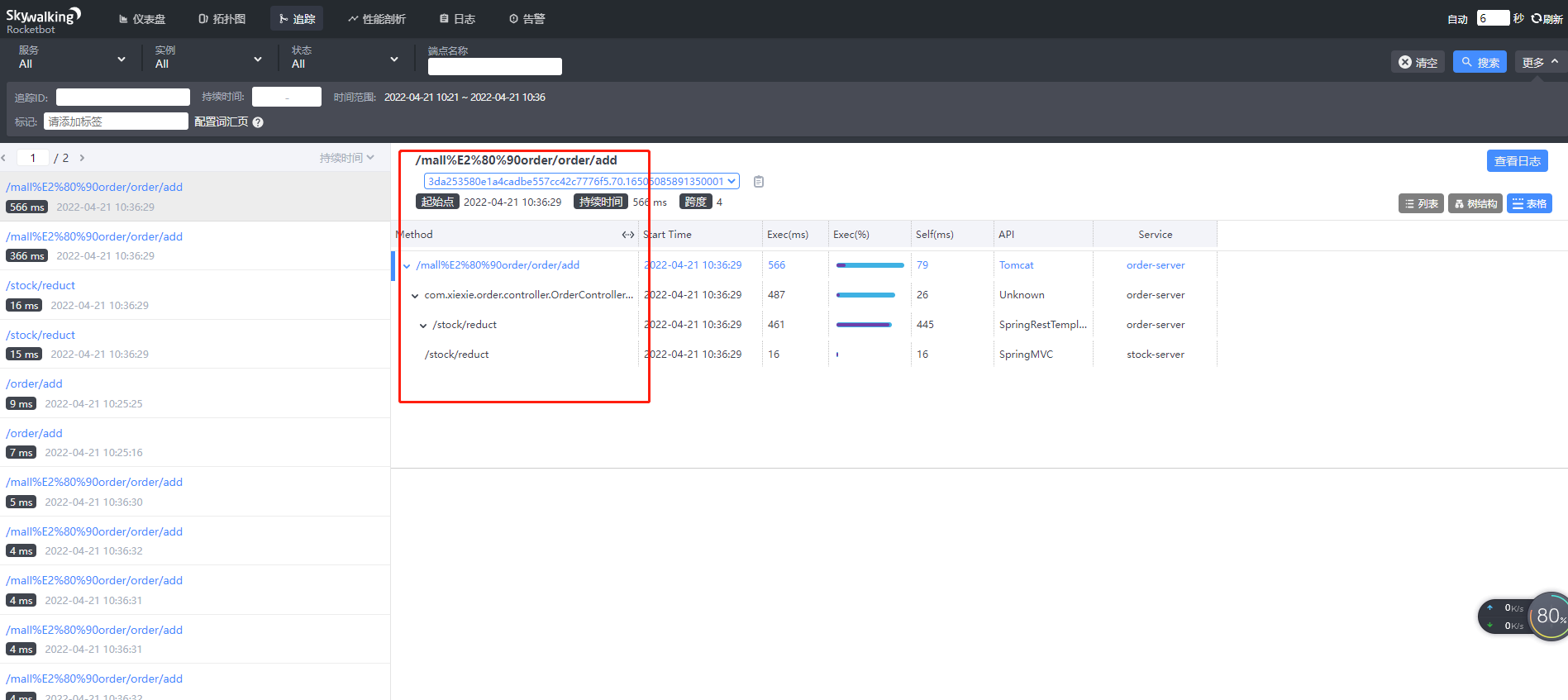Screen dimensions: 1568x700
Task: Go to next trace list page
Action: point(82,158)
